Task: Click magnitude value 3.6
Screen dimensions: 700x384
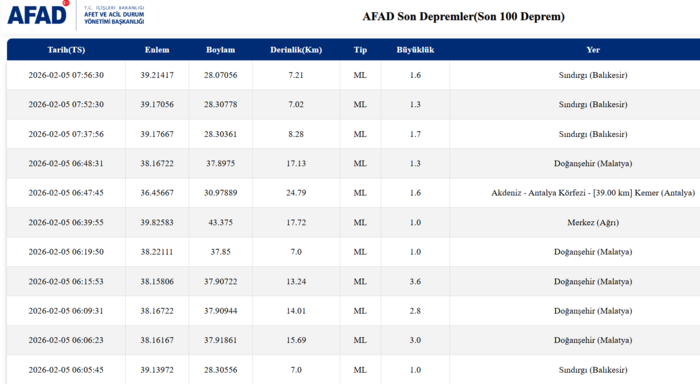Action: [x=415, y=281]
